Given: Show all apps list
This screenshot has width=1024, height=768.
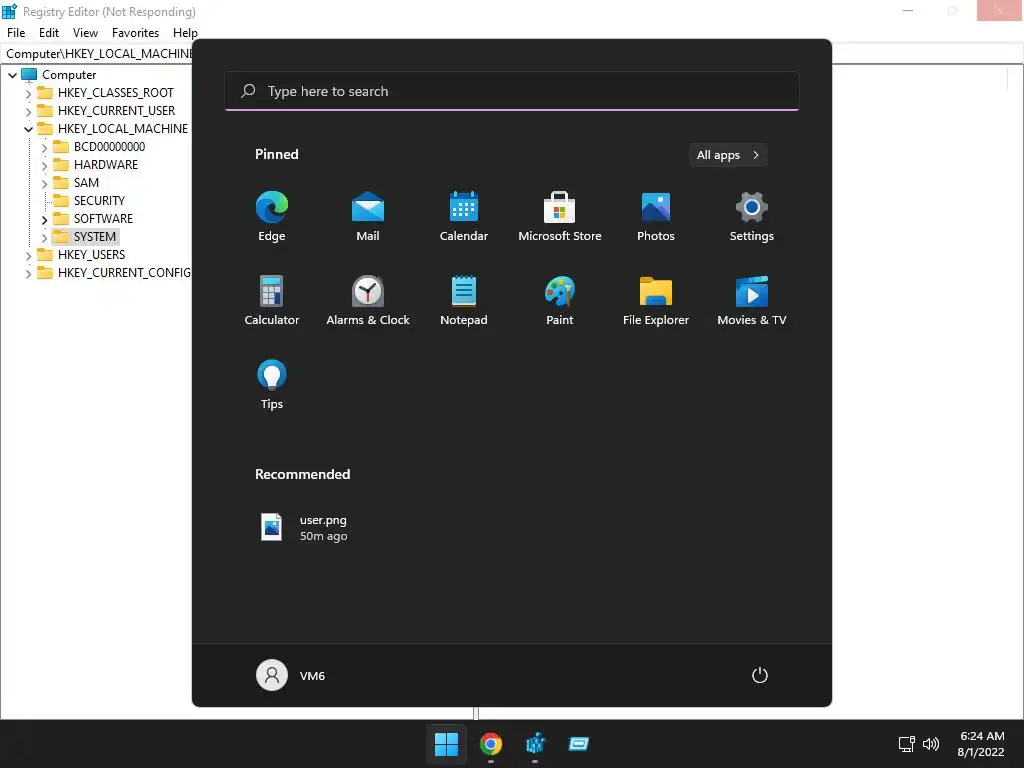Looking at the screenshot, I should (728, 155).
